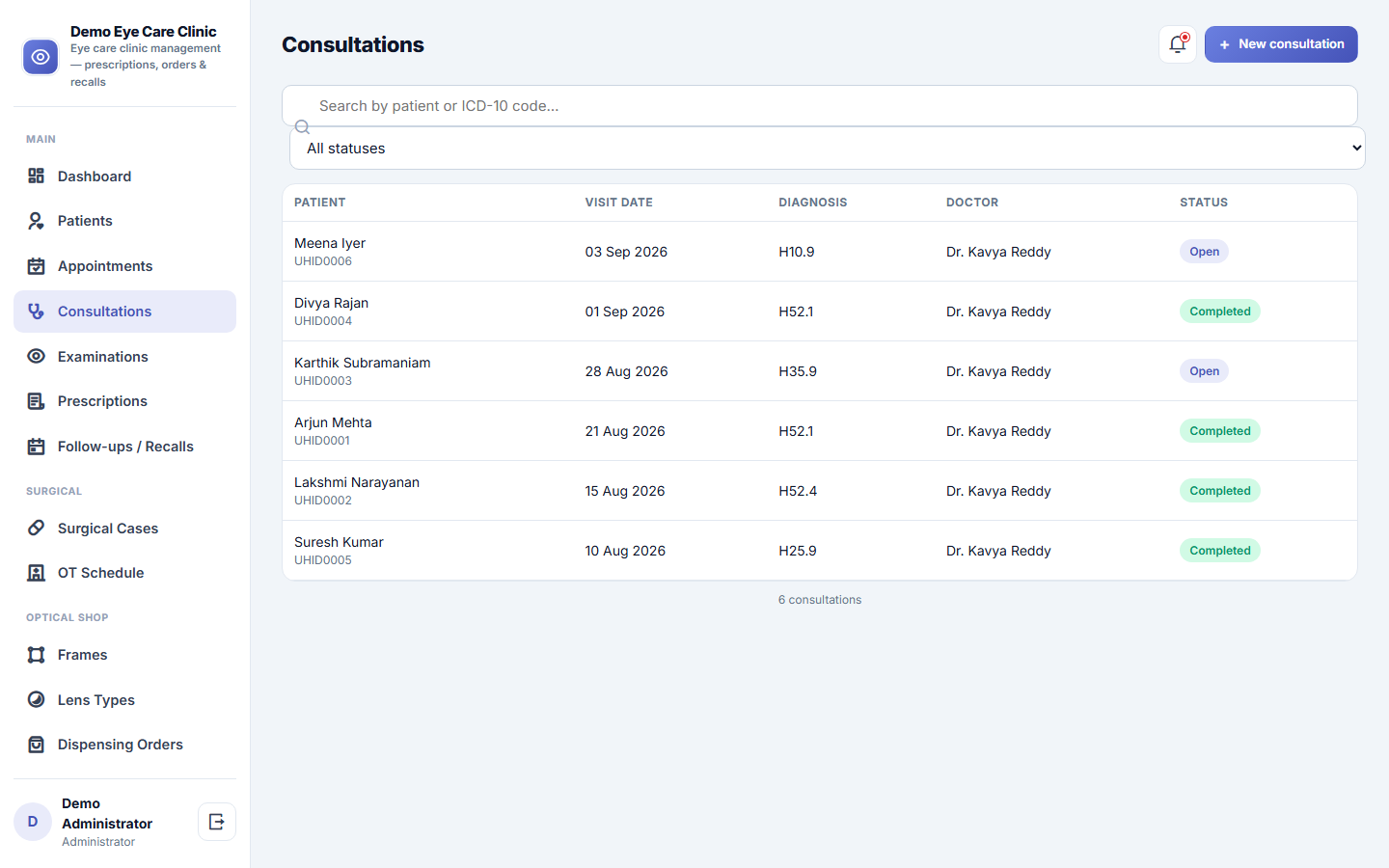Click the user avatar D
Image resolution: width=1389 pixels, height=868 pixels.
pyautogui.click(x=33, y=822)
